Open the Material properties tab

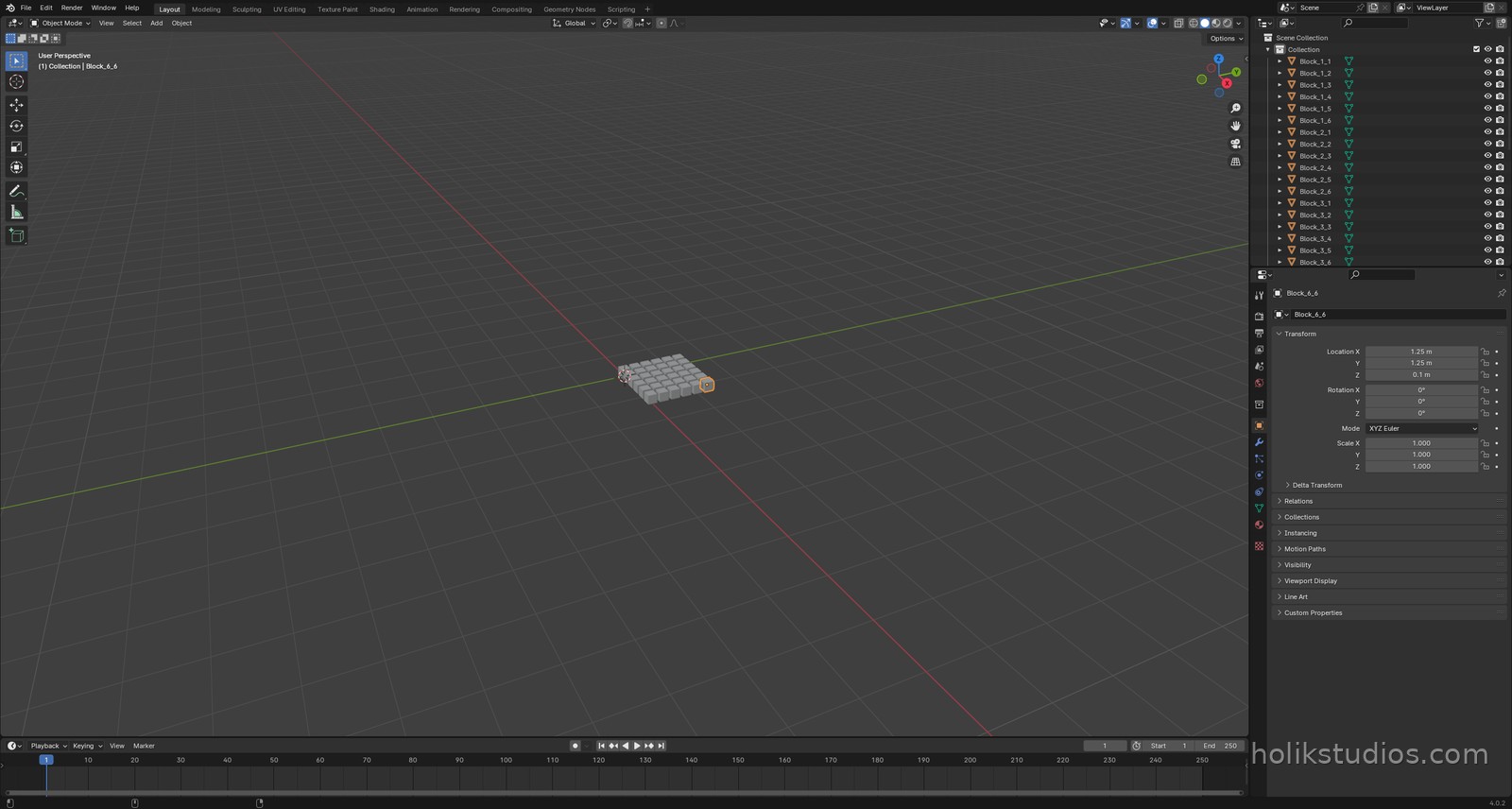[x=1259, y=525]
